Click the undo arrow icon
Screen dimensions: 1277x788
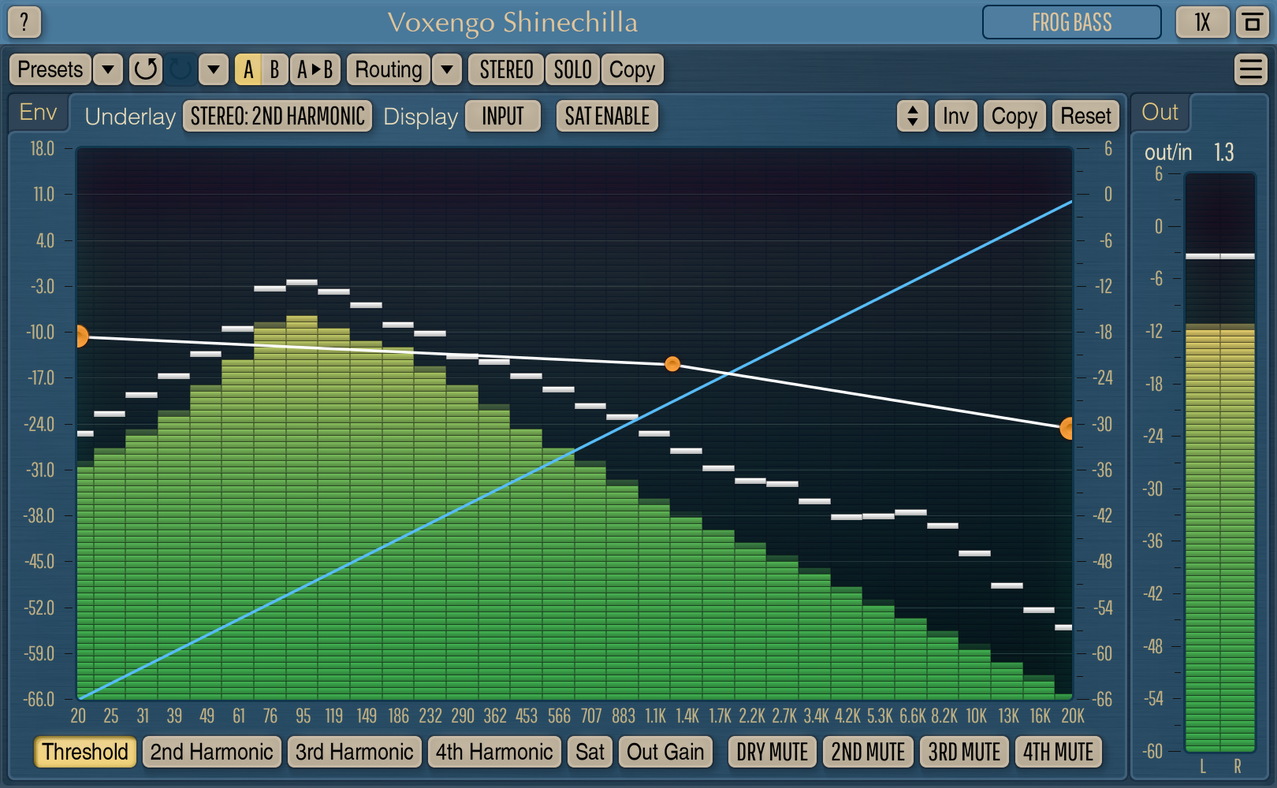point(146,69)
